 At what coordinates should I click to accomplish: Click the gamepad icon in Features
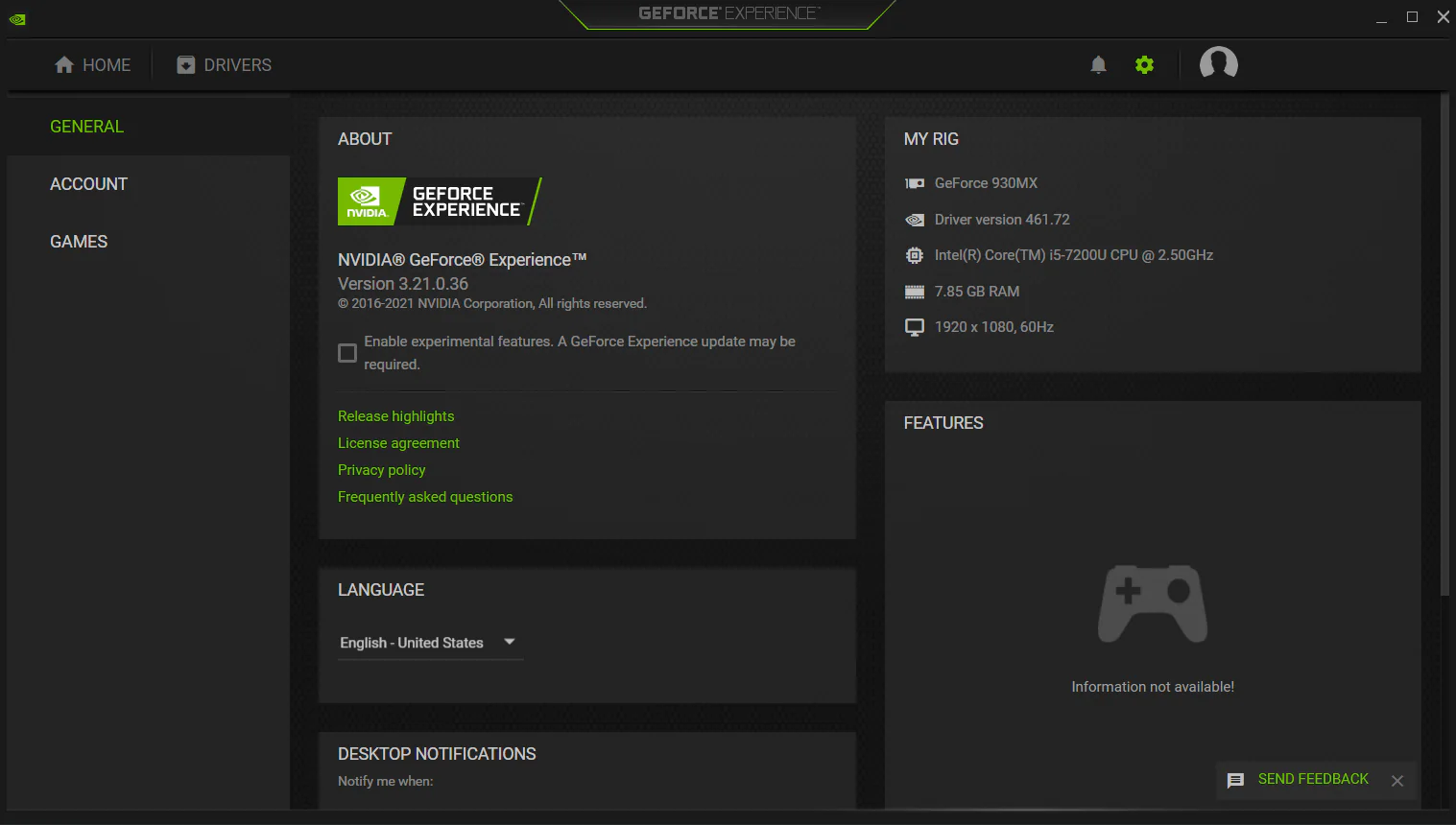click(1152, 603)
